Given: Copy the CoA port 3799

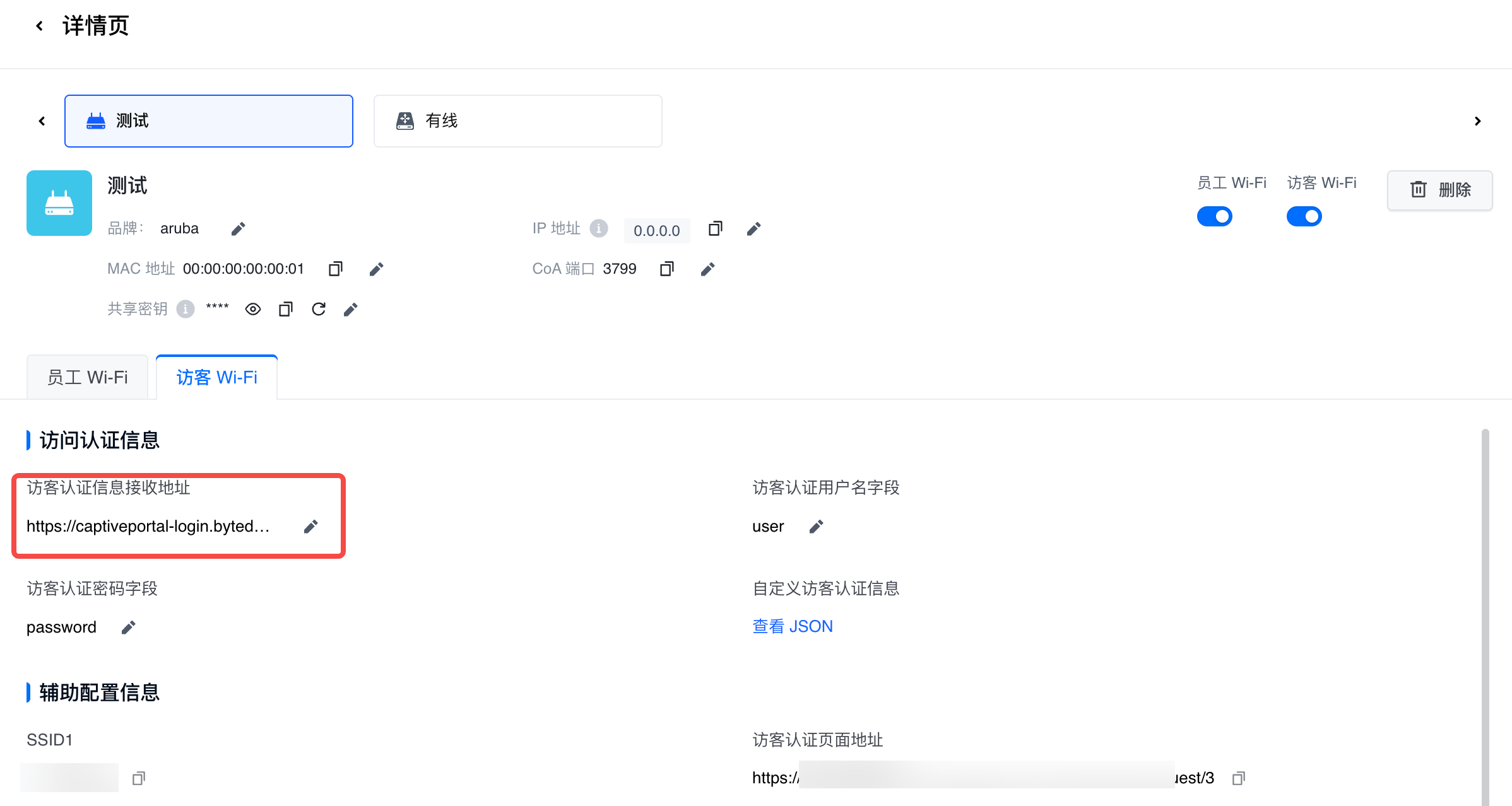Looking at the screenshot, I should click(x=667, y=268).
